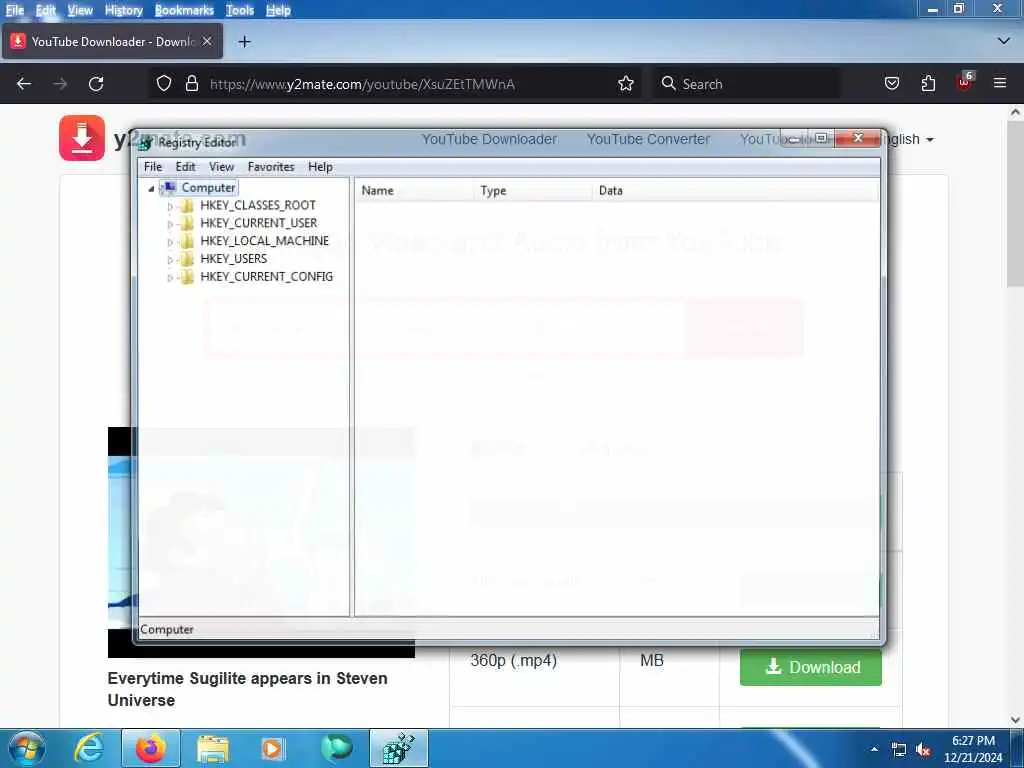Open the Registry Editor Edit menu

(x=185, y=167)
